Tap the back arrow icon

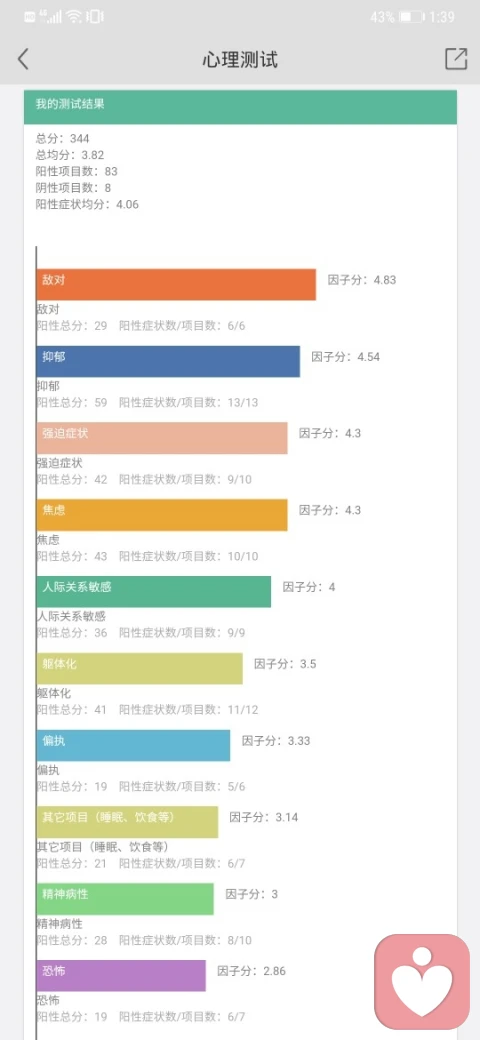(23, 59)
